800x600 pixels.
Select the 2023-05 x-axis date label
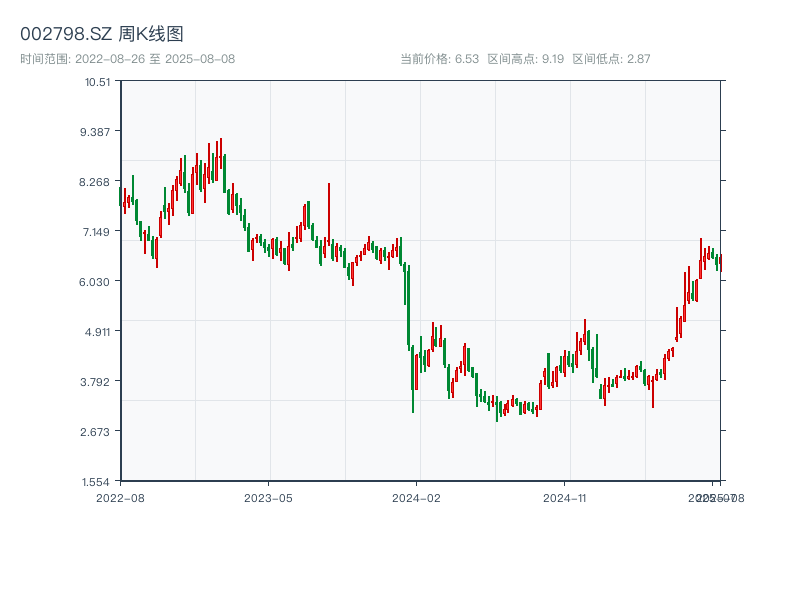coord(269,497)
